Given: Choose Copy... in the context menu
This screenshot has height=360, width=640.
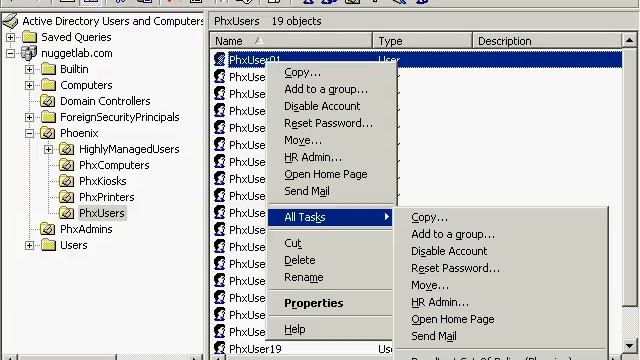Looking at the screenshot, I should click(x=302, y=73).
